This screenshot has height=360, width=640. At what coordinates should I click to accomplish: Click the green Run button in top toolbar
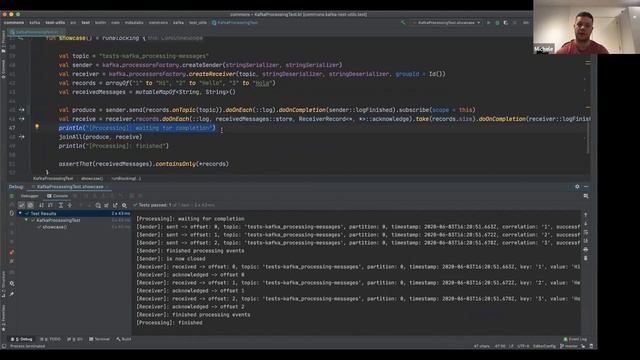[x=488, y=23]
